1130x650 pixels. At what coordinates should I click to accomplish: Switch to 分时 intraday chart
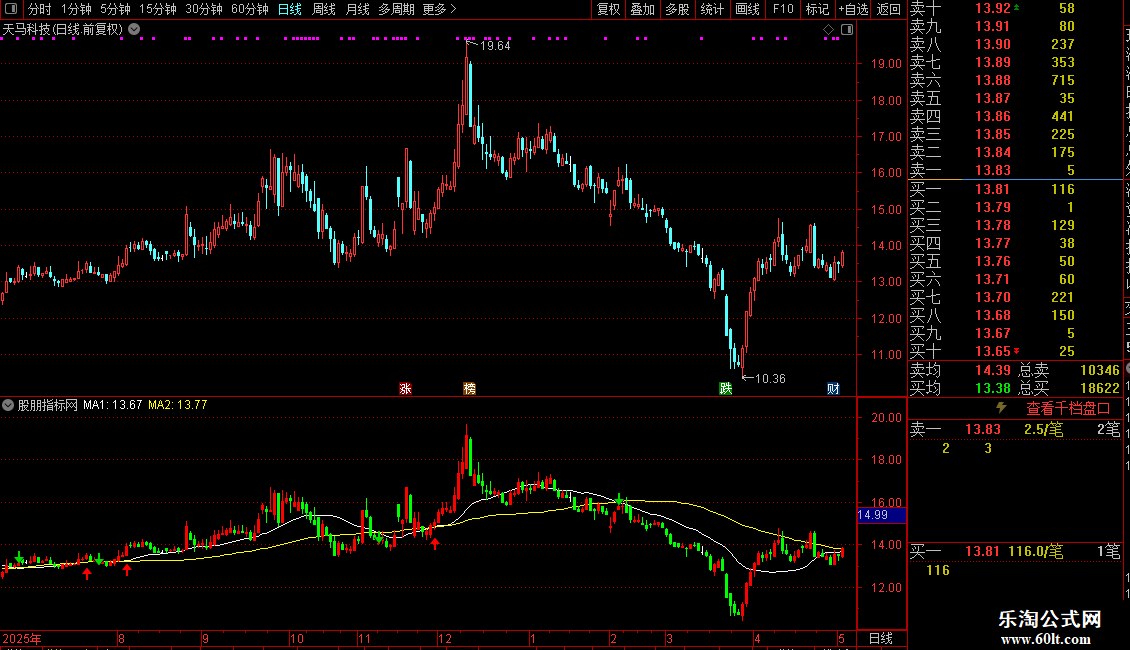click(40, 9)
